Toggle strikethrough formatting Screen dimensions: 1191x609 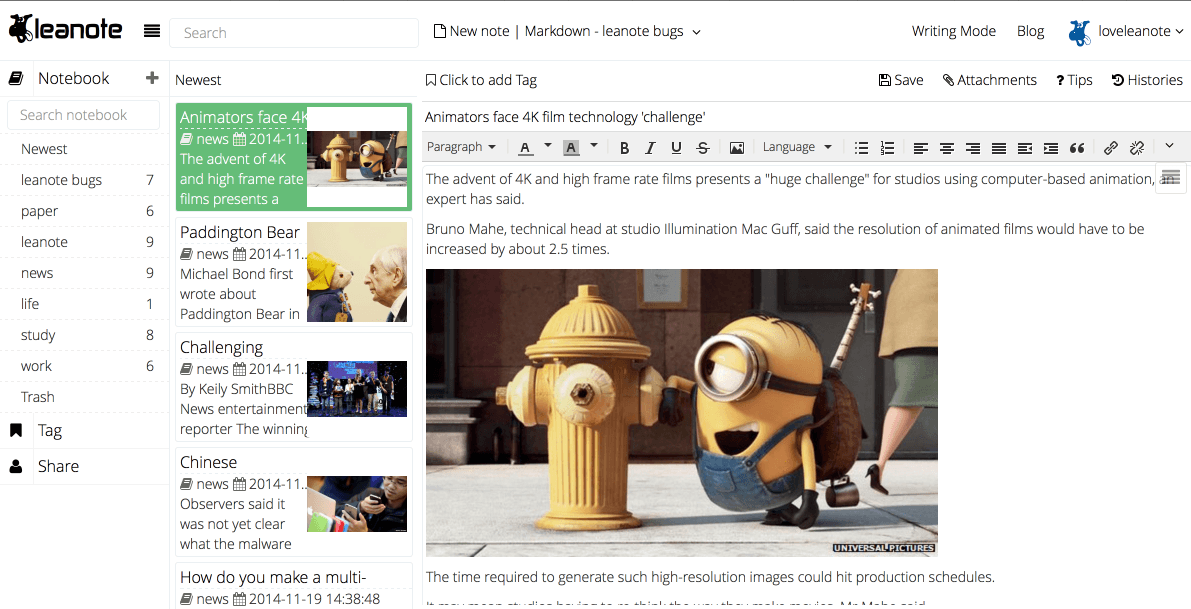(702, 148)
